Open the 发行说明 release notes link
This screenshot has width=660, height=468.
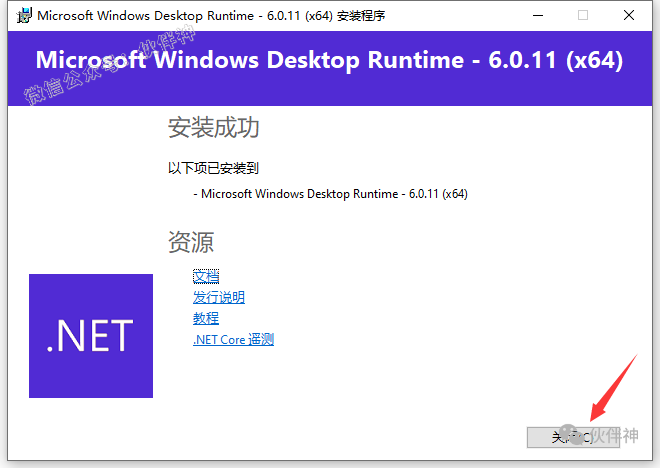point(219,298)
